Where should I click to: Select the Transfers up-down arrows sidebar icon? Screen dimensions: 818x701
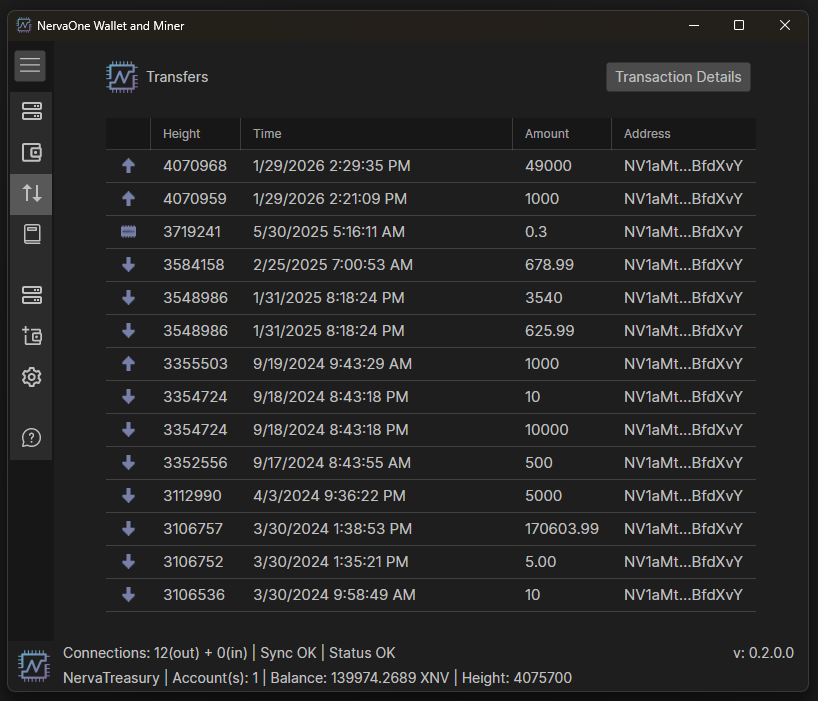coord(31,194)
